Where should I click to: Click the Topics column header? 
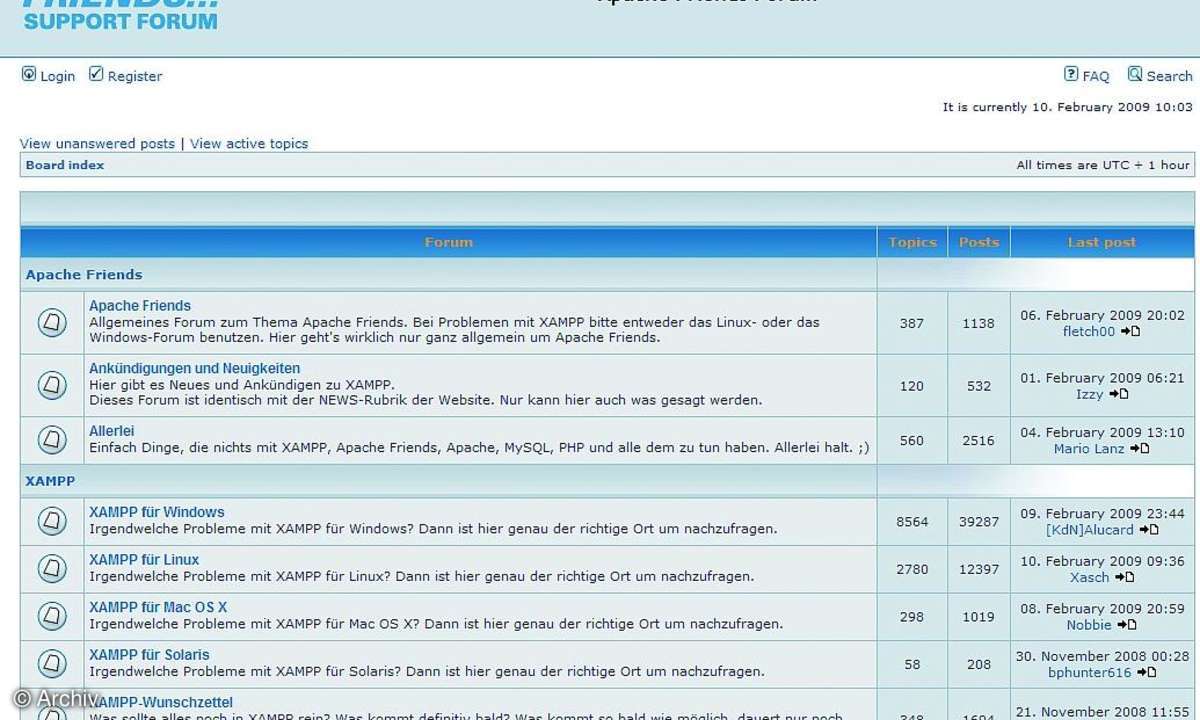pyautogui.click(x=912, y=242)
